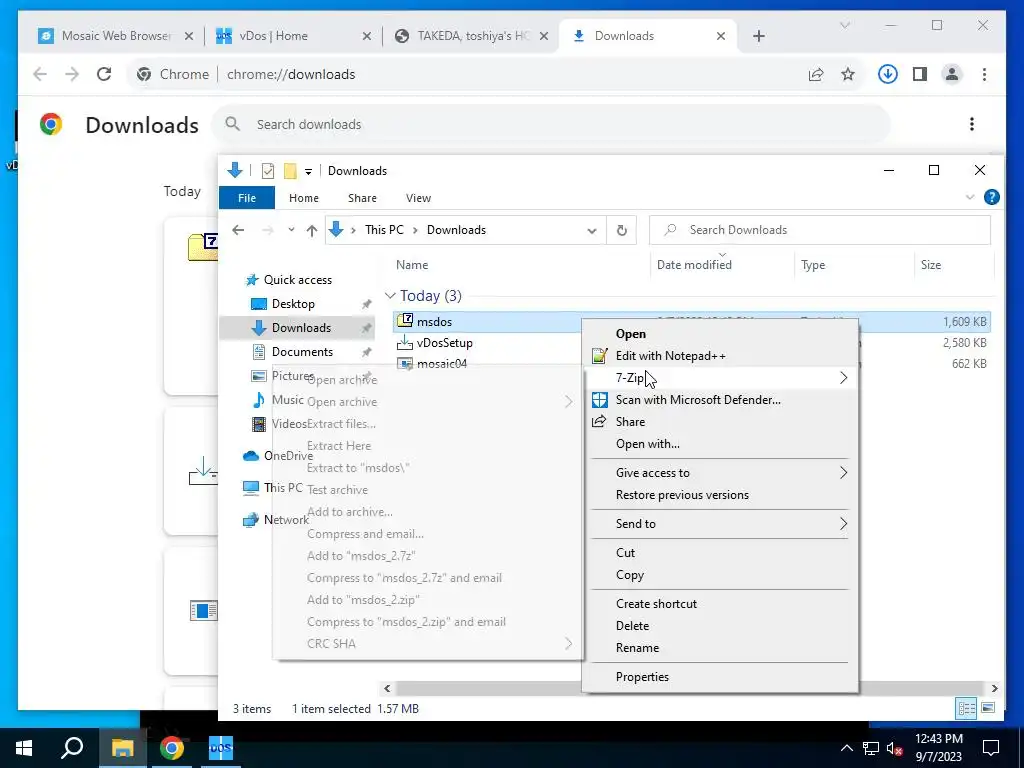Screen dimensions: 1024x768
Task: Click Chrome Search downloads box
Action: click(551, 124)
